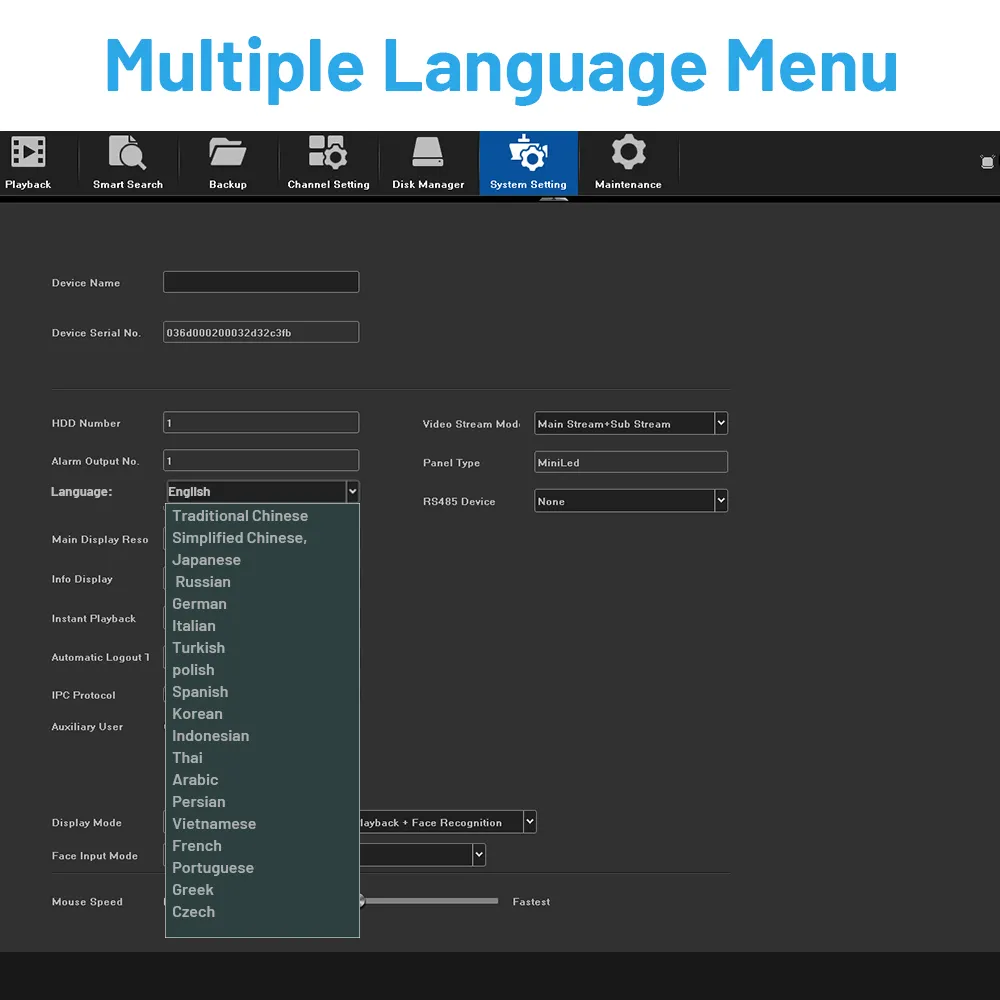The width and height of the screenshot is (1000, 1000).
Task: Choose Czech language option
Action: [x=193, y=912]
